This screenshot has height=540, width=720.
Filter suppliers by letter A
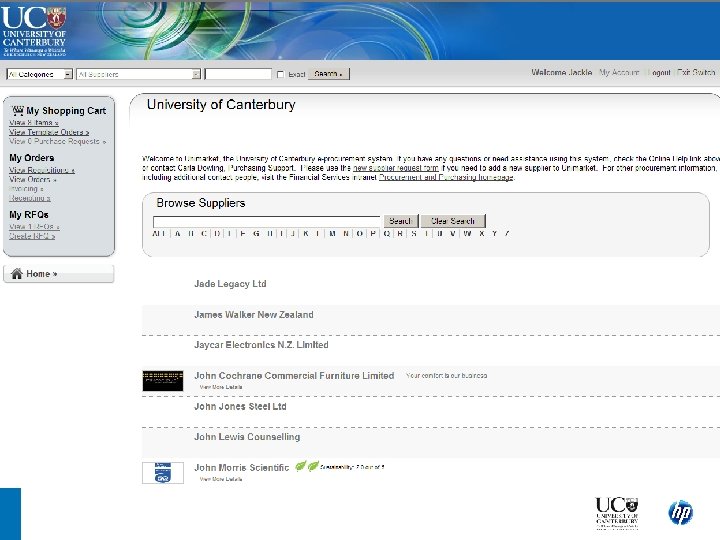(x=178, y=233)
